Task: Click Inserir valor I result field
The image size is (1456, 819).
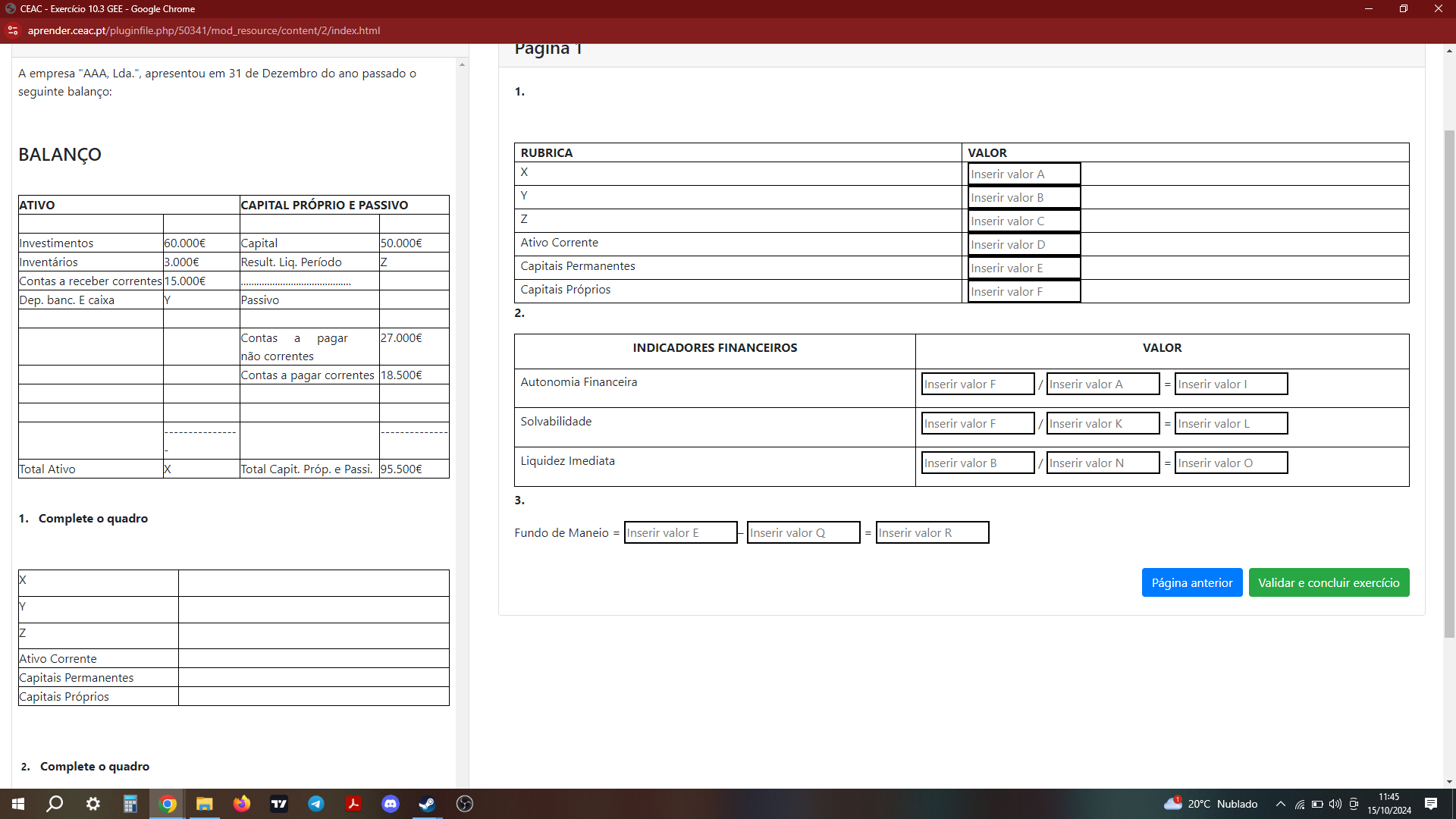Action: pos(1231,384)
